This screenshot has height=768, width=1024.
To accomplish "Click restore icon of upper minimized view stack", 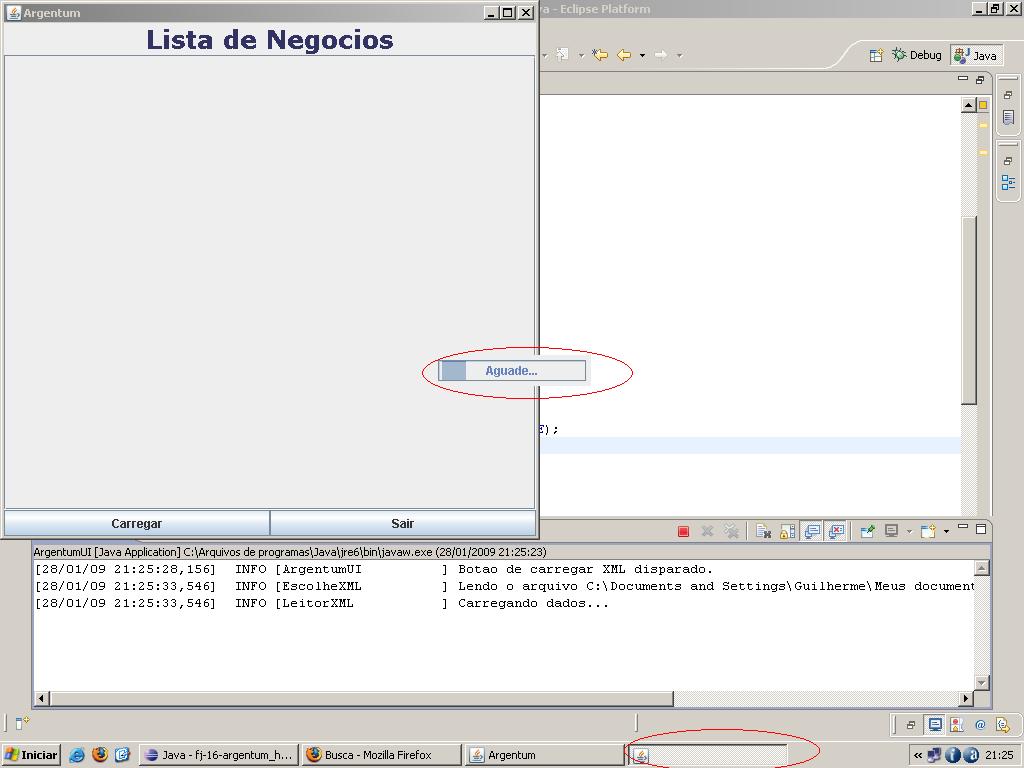I will (x=1008, y=95).
